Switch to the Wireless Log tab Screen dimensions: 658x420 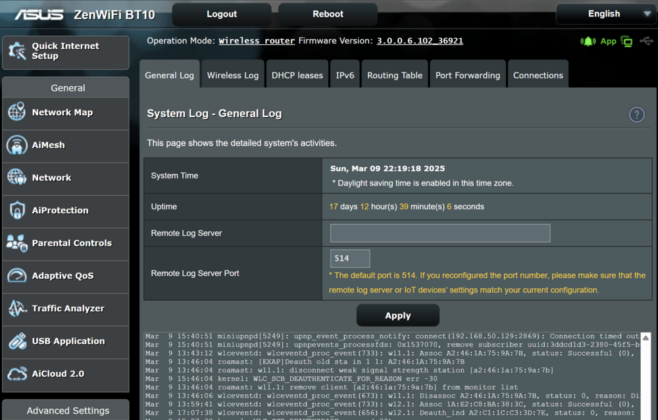click(232, 75)
